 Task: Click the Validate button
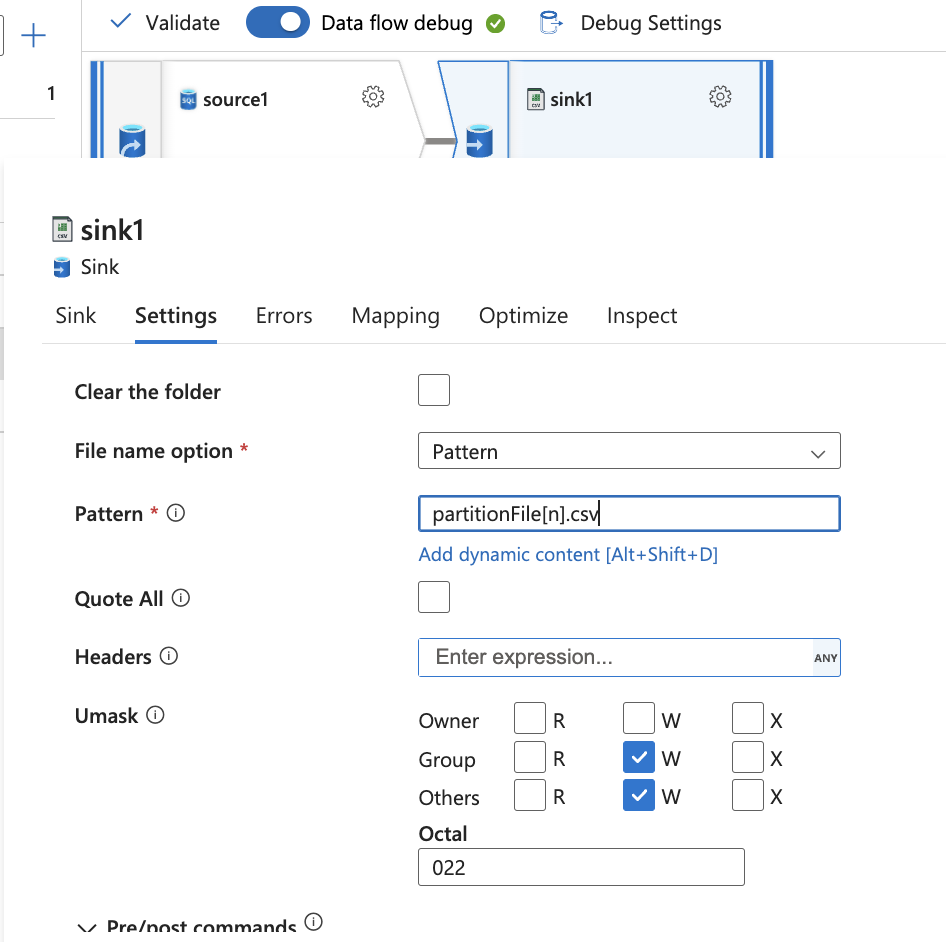point(165,23)
